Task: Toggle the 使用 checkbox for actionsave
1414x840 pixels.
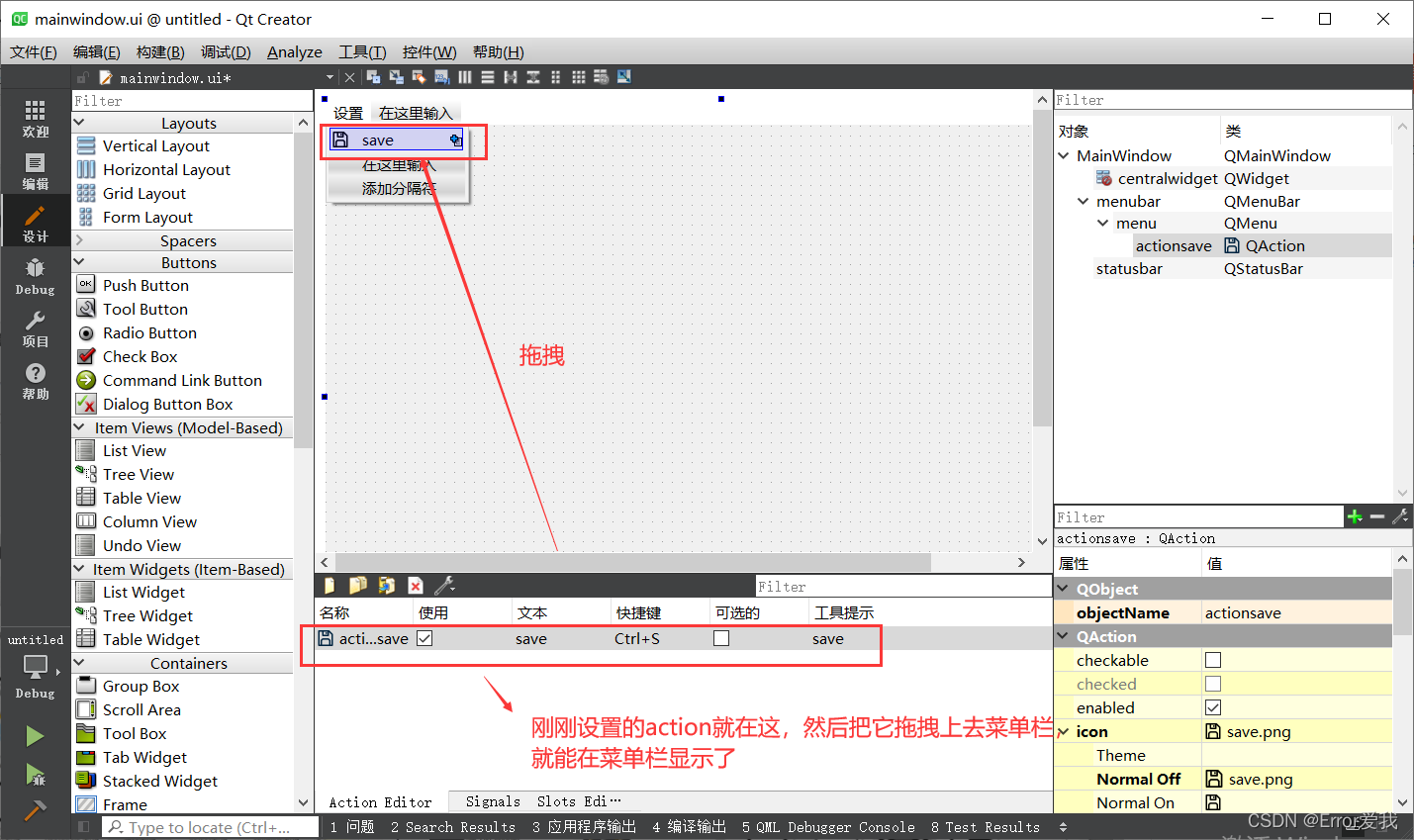Action: [x=424, y=638]
